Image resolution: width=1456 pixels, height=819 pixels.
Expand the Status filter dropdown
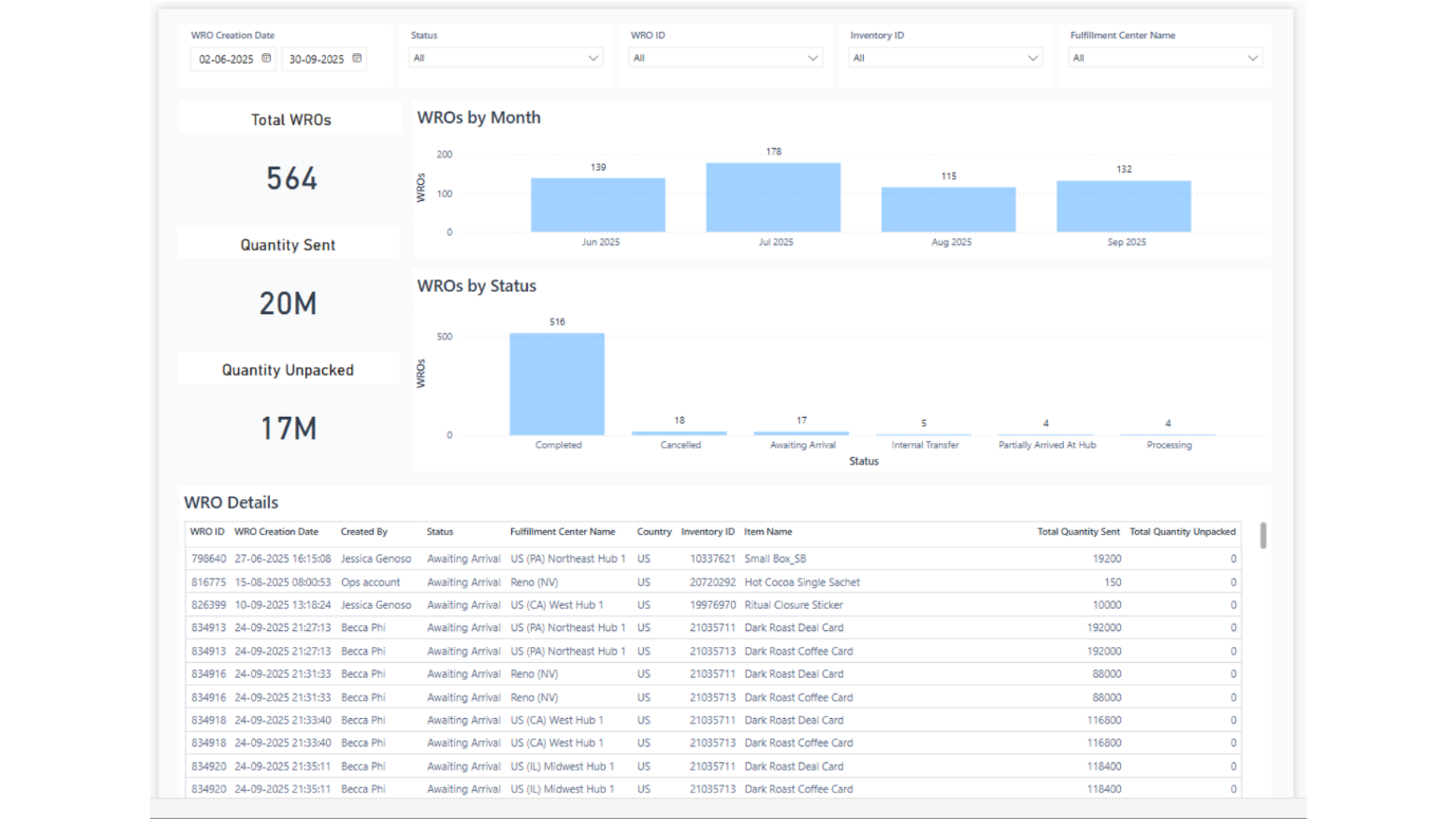593,58
